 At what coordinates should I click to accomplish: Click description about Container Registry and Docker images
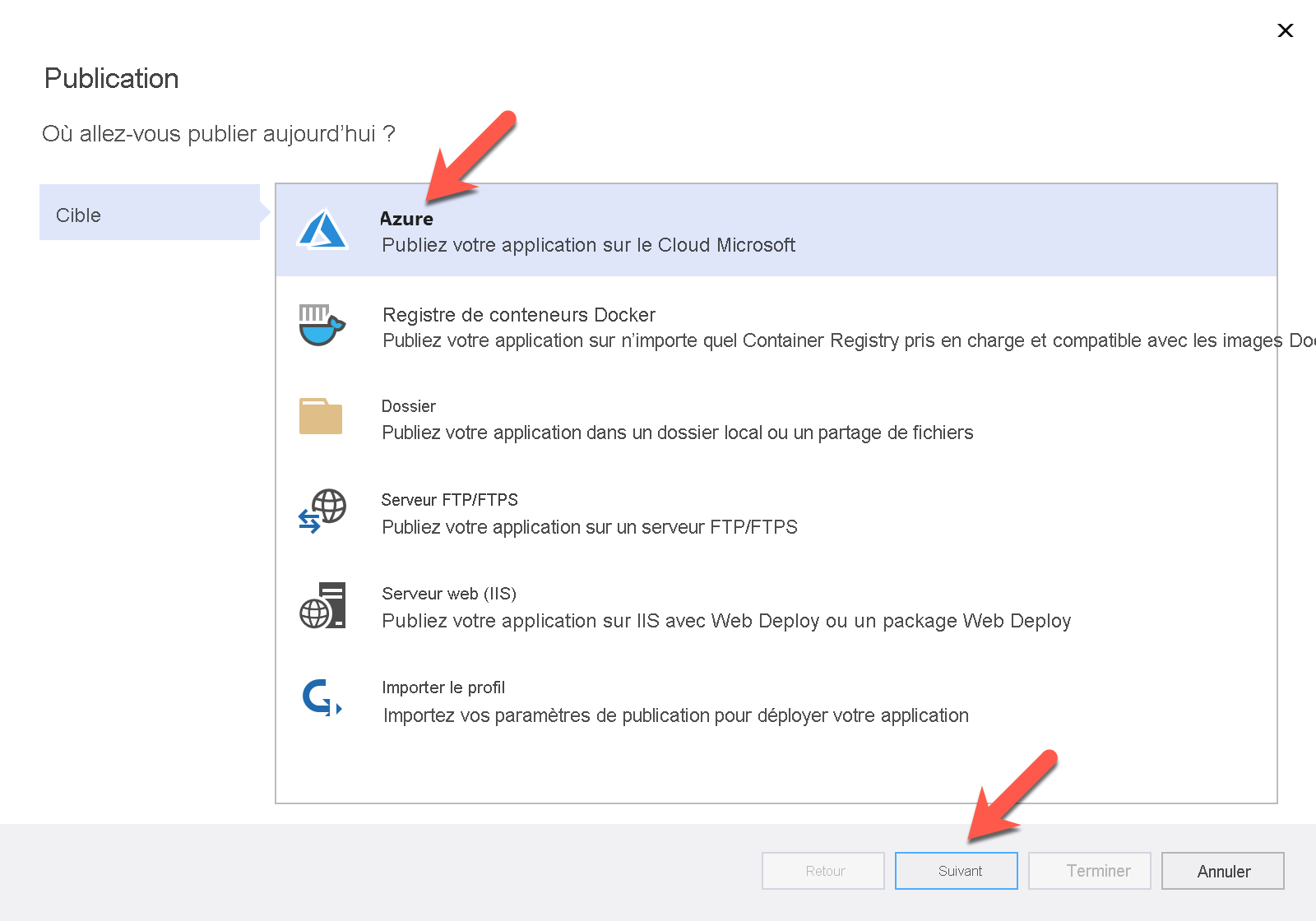[x=849, y=340]
